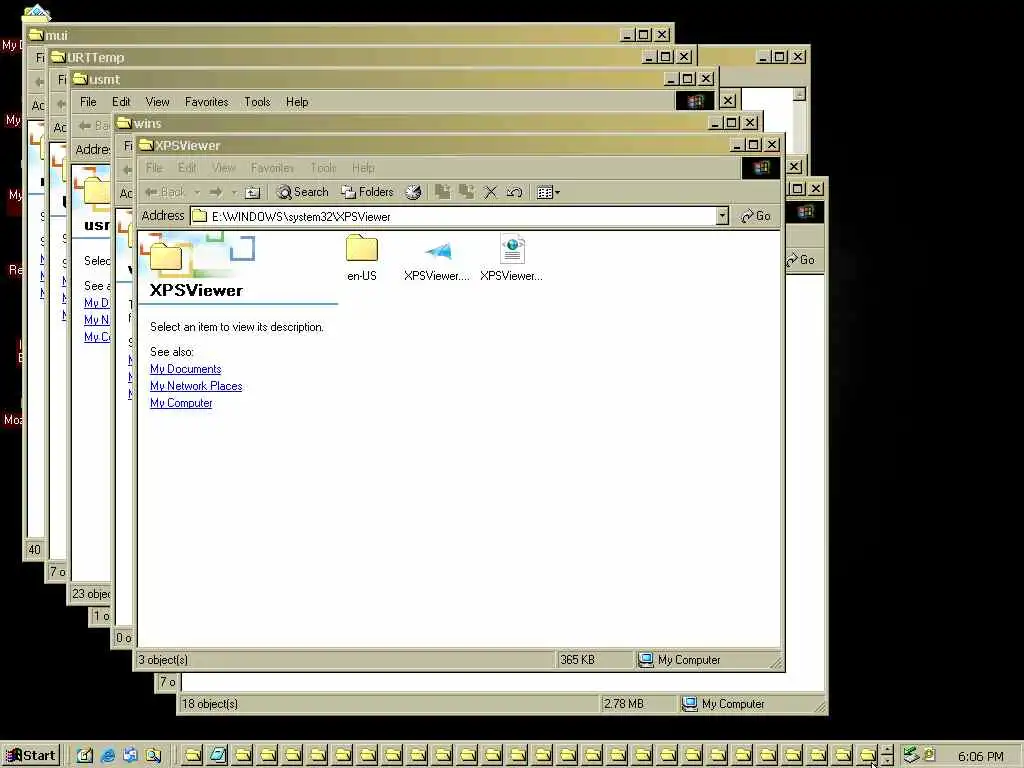Click the Move To toolbar icon
Viewport: 1024px width, 768px height.
(443, 192)
